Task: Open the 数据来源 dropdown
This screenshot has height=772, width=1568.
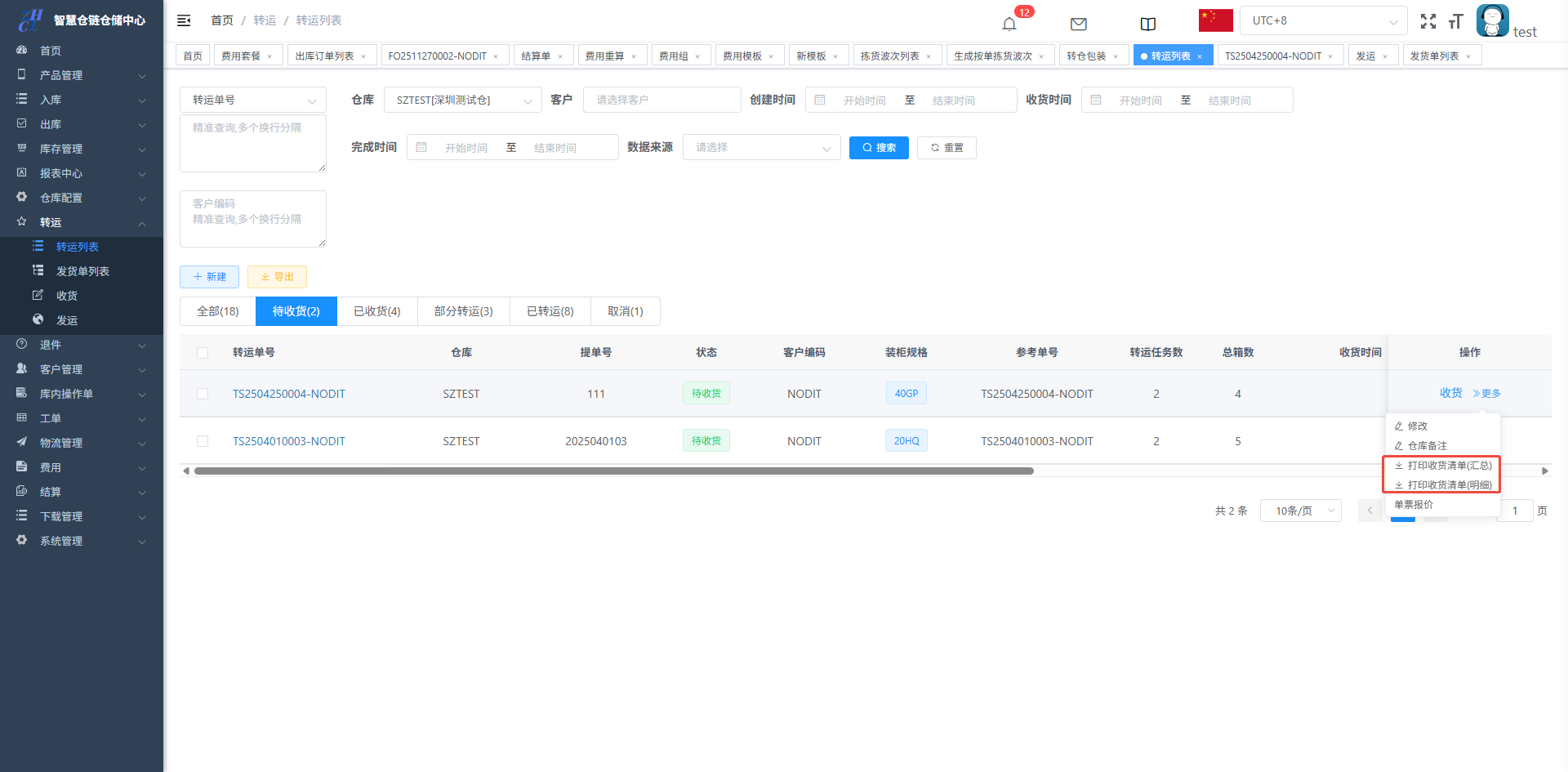Action: [x=761, y=147]
